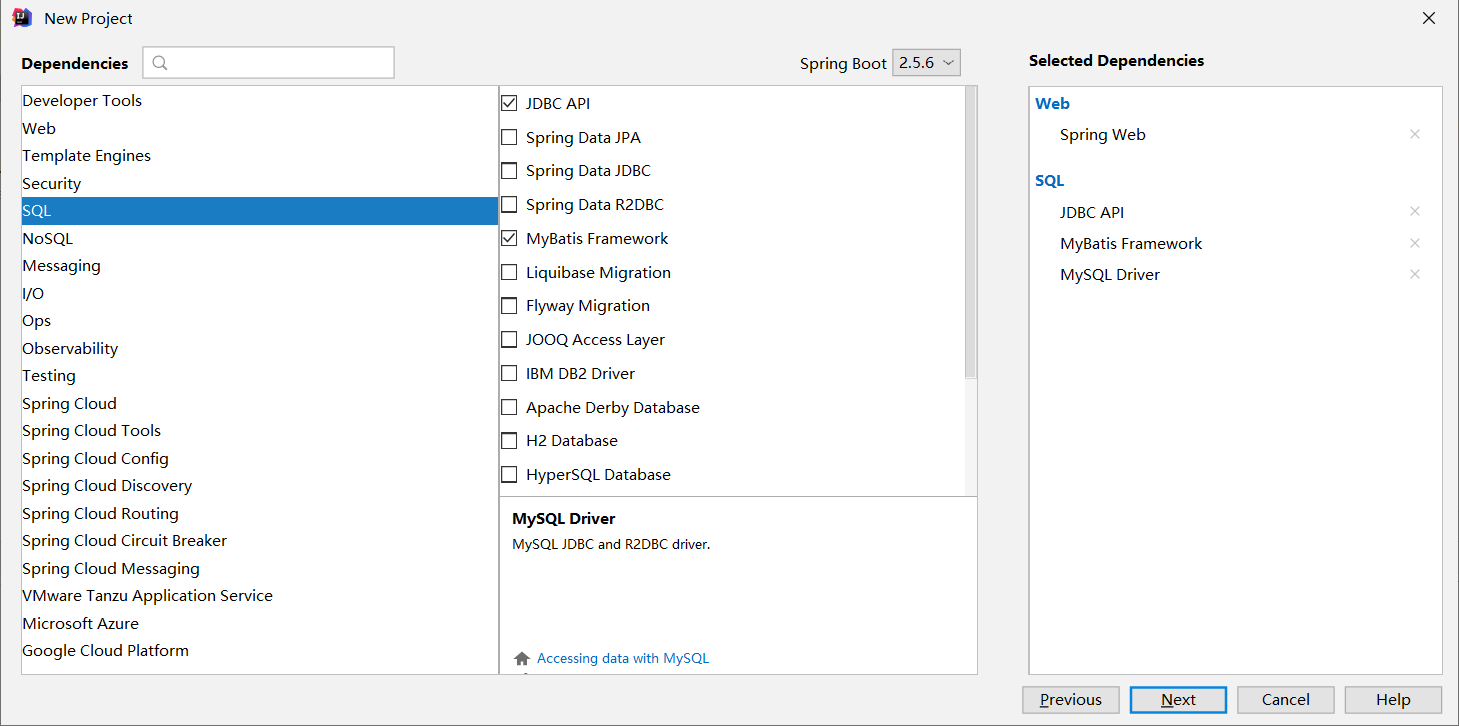Tick the IBM DB2 Driver checkbox
This screenshot has width=1459, height=726.
coord(509,373)
